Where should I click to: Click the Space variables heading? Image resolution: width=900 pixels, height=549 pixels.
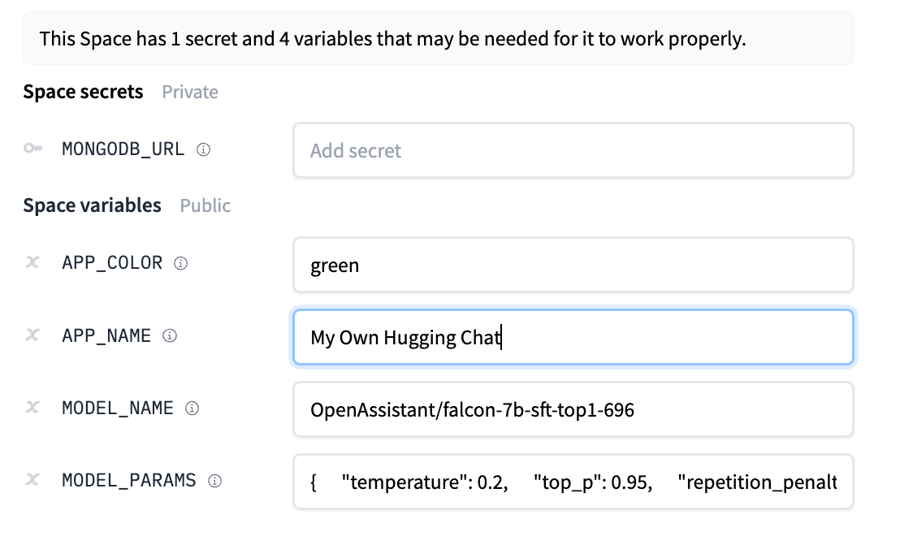[x=92, y=205]
